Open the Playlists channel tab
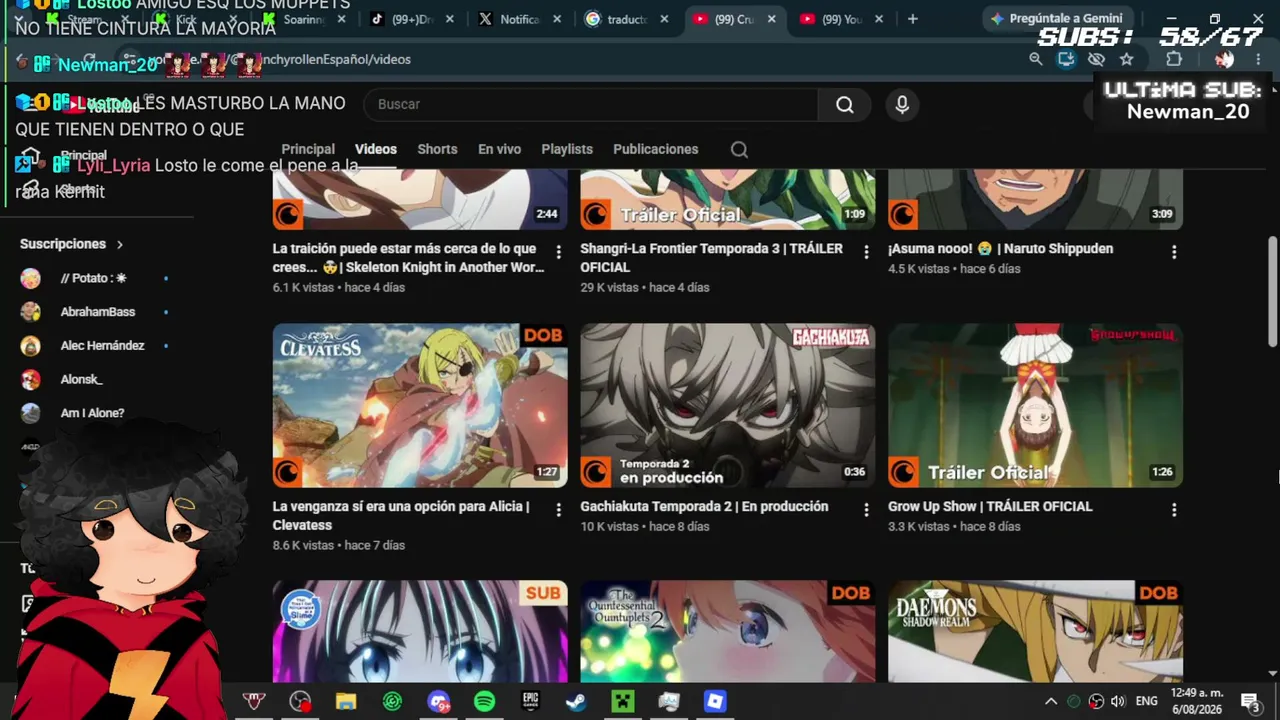Image resolution: width=1280 pixels, height=720 pixels. coord(567,149)
